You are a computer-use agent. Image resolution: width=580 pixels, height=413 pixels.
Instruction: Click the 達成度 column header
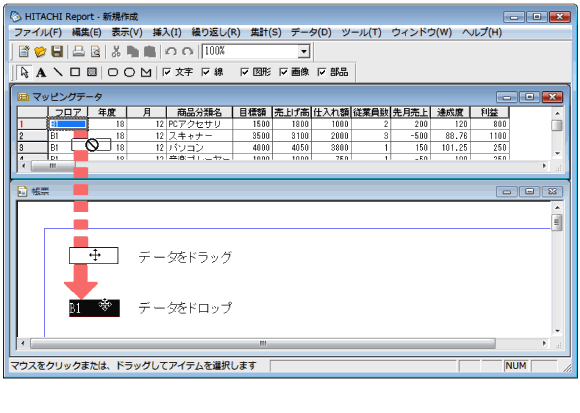click(x=450, y=112)
